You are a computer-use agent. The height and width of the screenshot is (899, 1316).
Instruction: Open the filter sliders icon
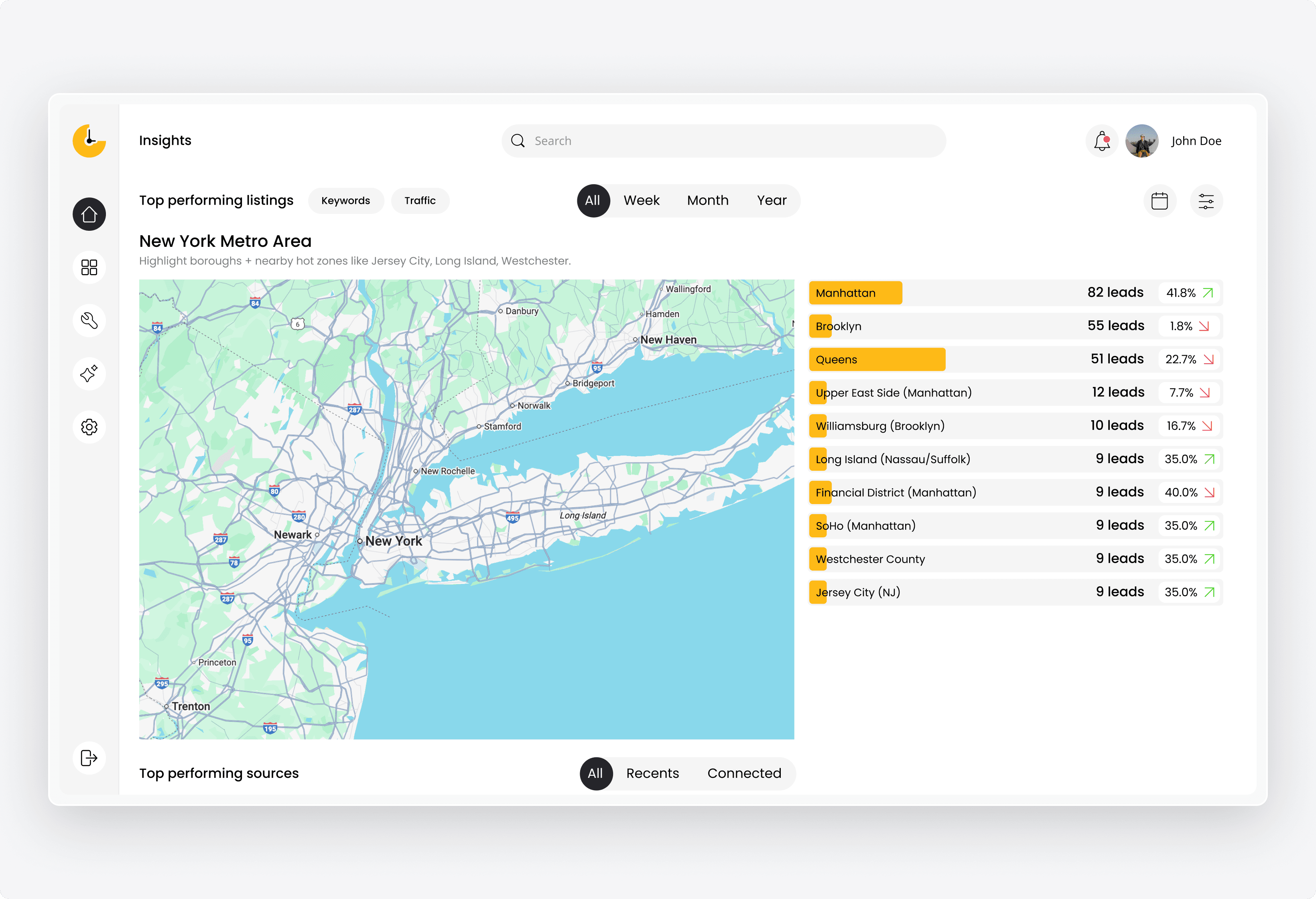[x=1206, y=201]
